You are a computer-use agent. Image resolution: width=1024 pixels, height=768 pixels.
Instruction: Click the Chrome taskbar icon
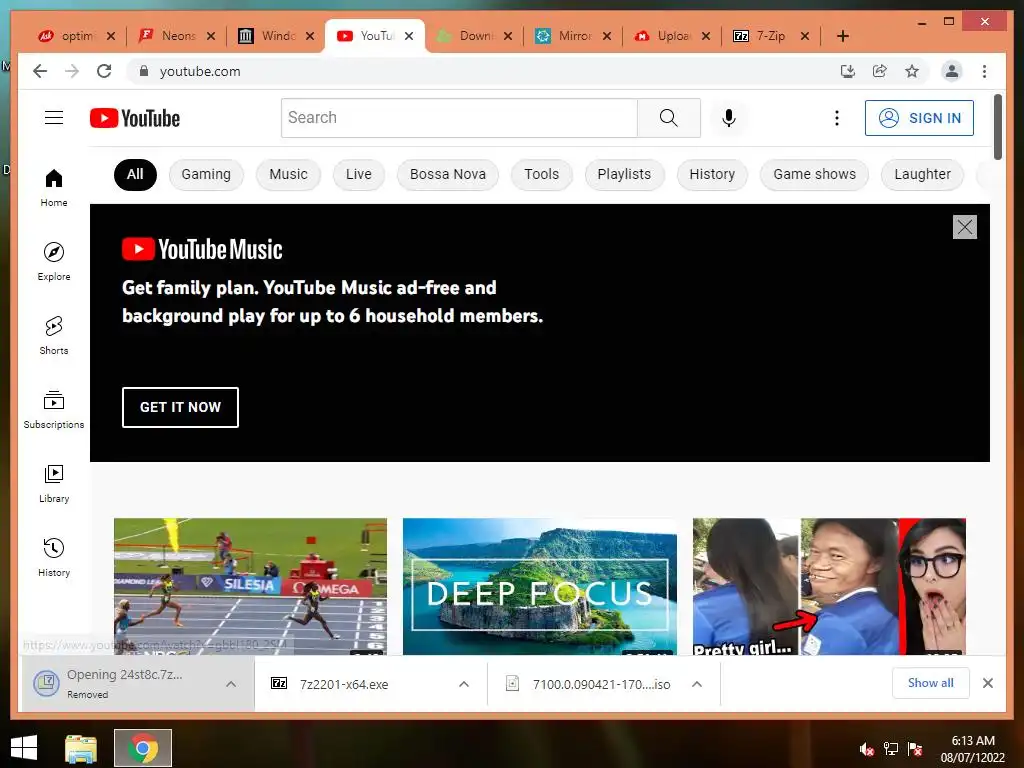tap(143, 748)
